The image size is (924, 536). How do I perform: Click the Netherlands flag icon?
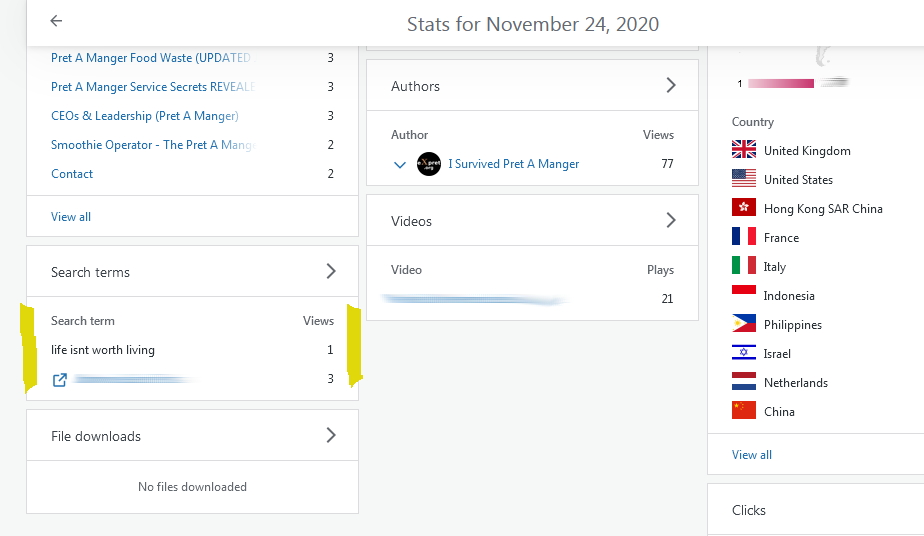744,382
